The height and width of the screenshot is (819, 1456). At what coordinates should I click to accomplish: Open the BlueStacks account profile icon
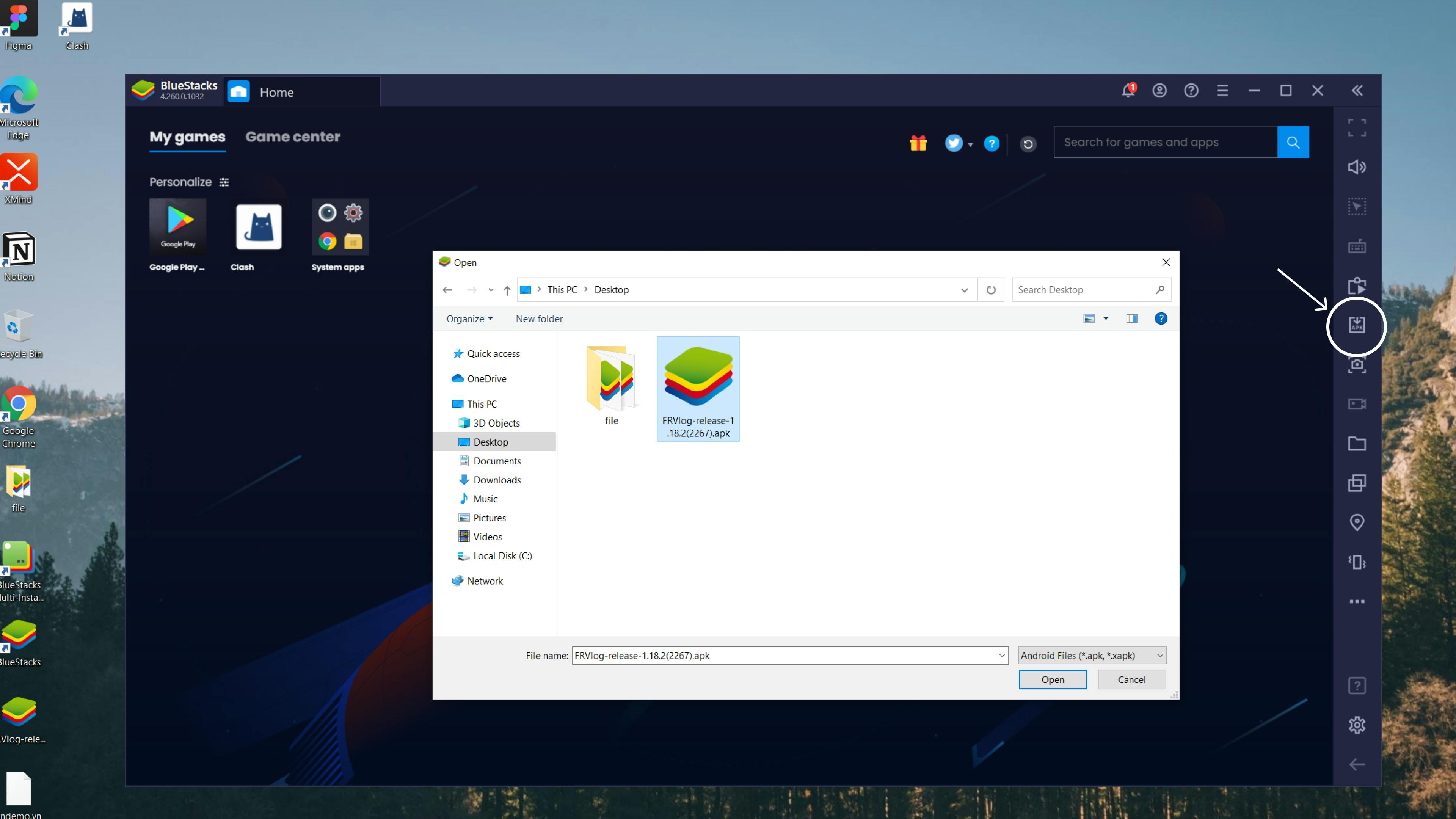[1159, 91]
